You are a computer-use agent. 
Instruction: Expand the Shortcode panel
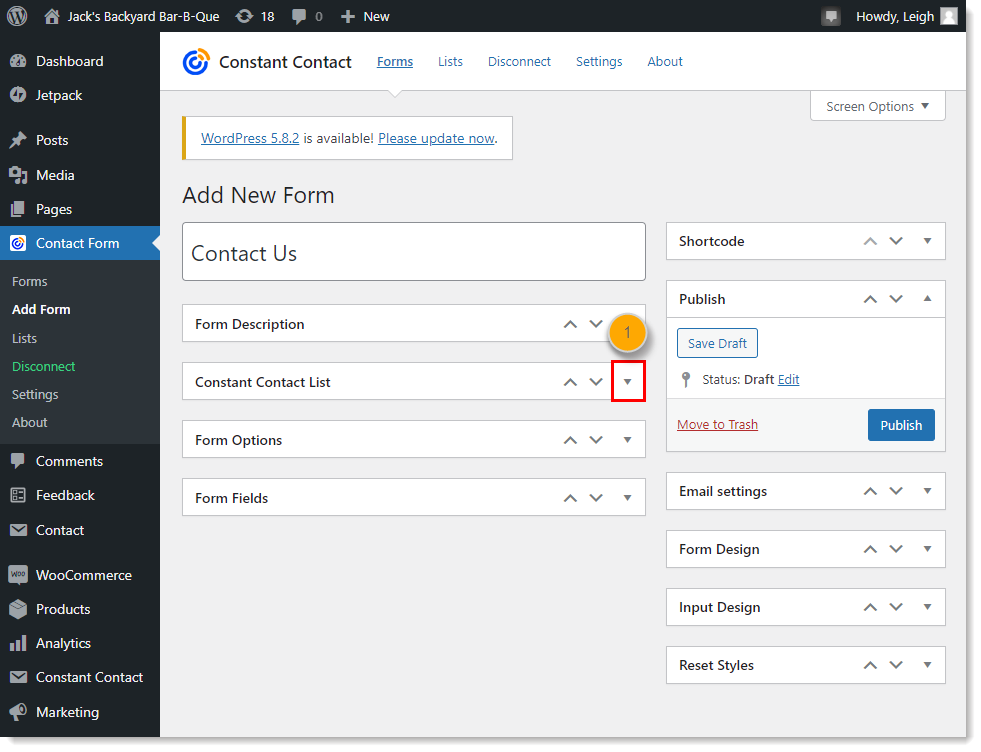tap(927, 241)
